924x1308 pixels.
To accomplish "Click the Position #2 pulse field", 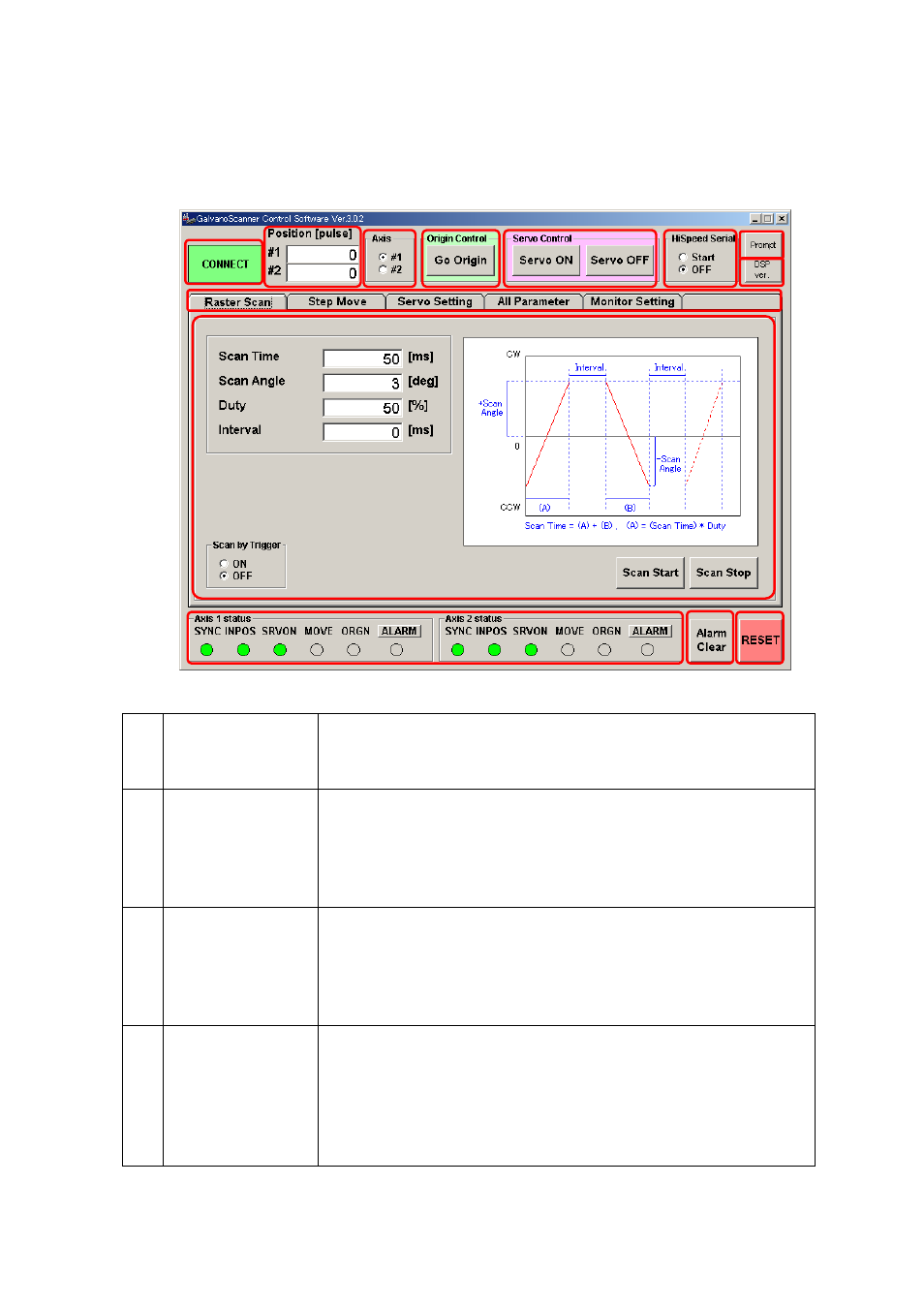I will coord(323,273).
